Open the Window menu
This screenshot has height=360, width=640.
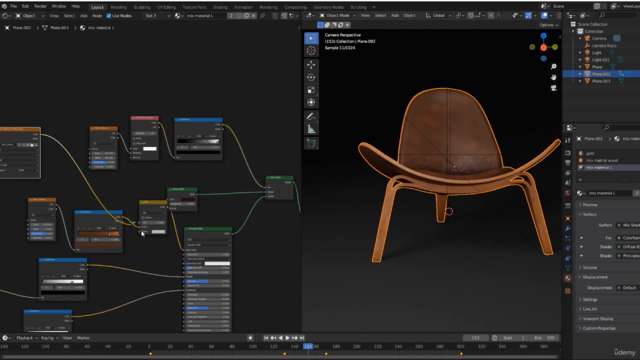pos(59,7)
